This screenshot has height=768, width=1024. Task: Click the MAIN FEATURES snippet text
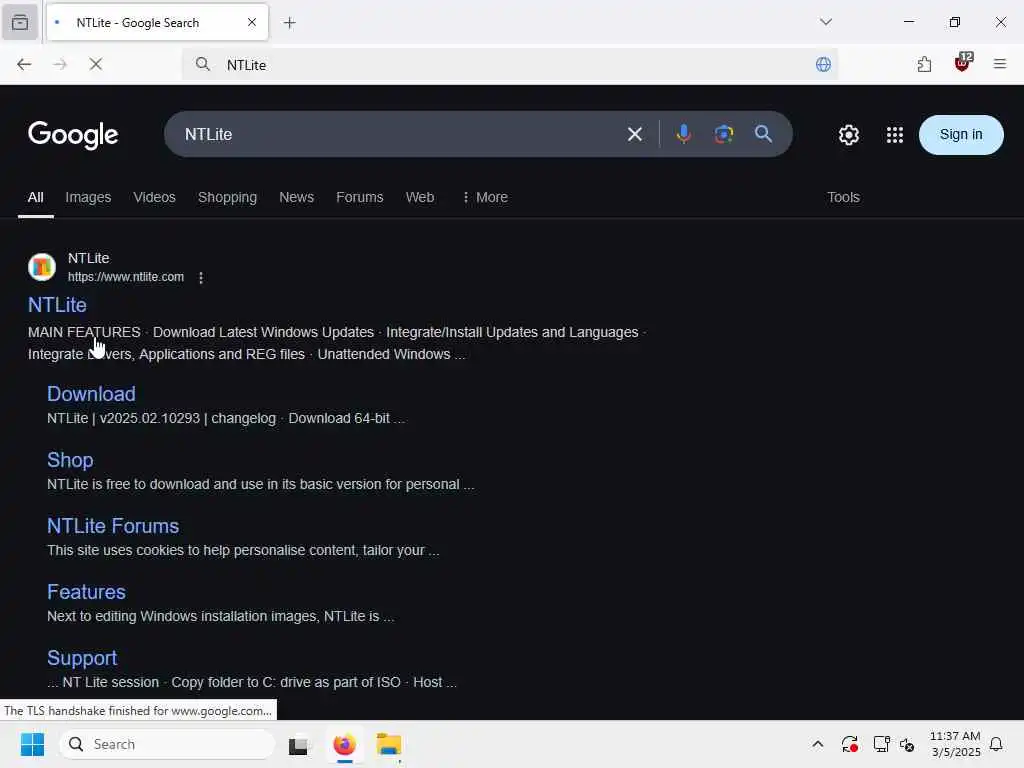coord(84,332)
